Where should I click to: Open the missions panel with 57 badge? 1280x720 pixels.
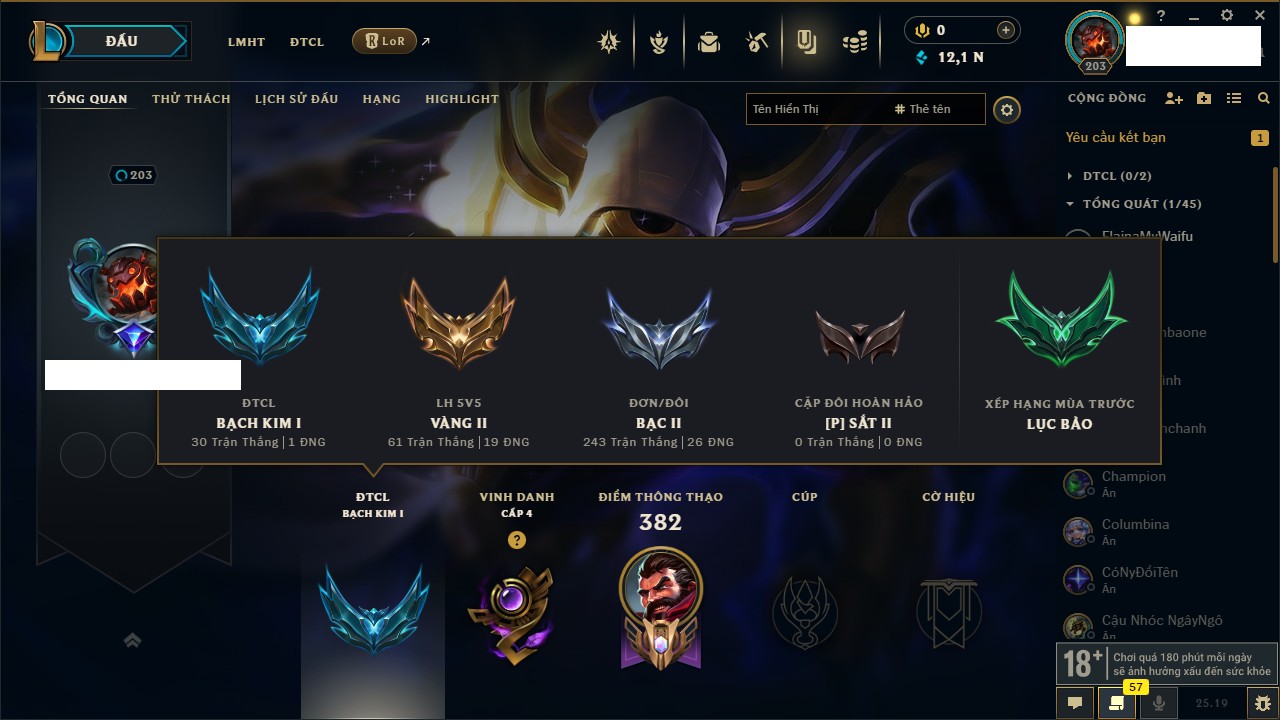(x=1116, y=703)
